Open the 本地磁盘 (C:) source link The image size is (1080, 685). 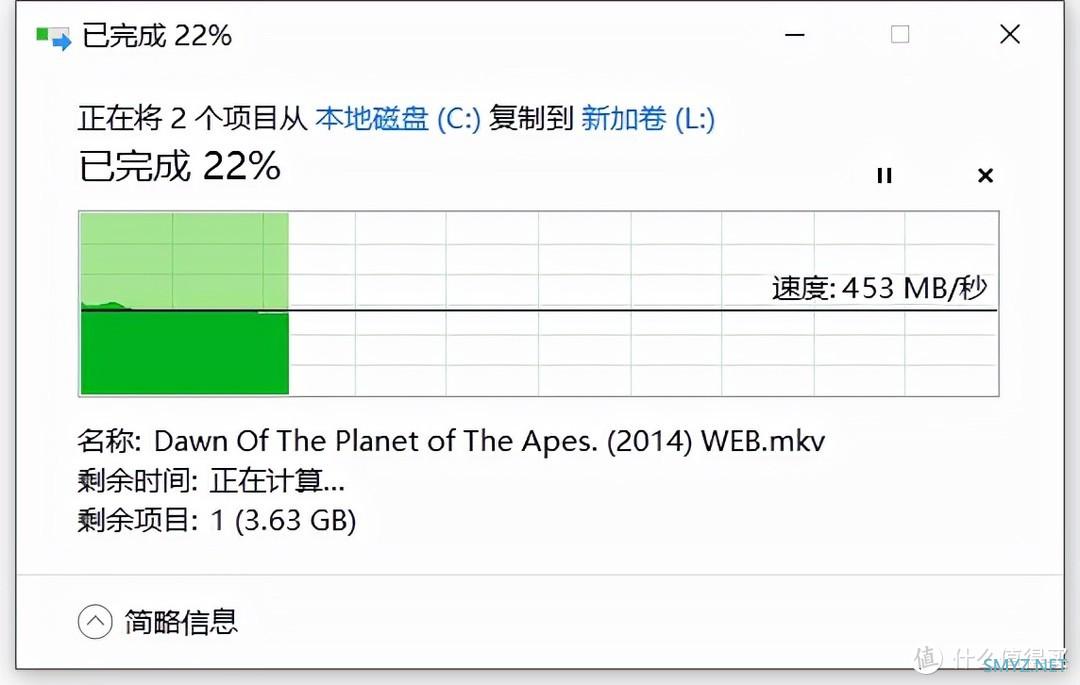click(x=397, y=118)
